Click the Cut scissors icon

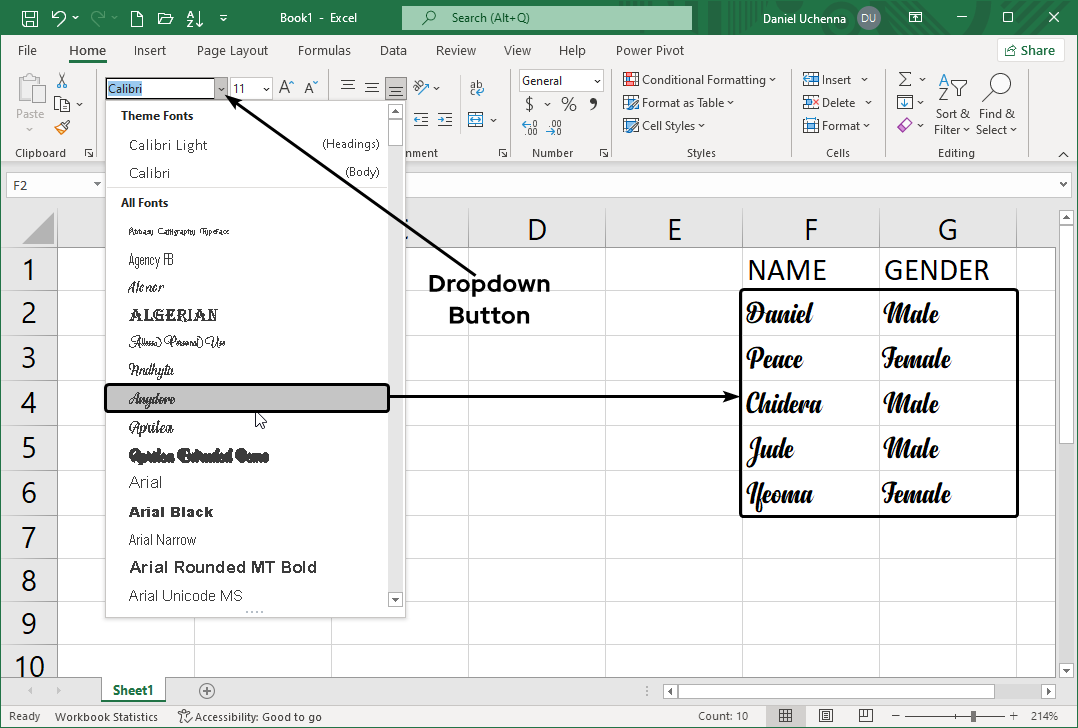[x=62, y=81]
